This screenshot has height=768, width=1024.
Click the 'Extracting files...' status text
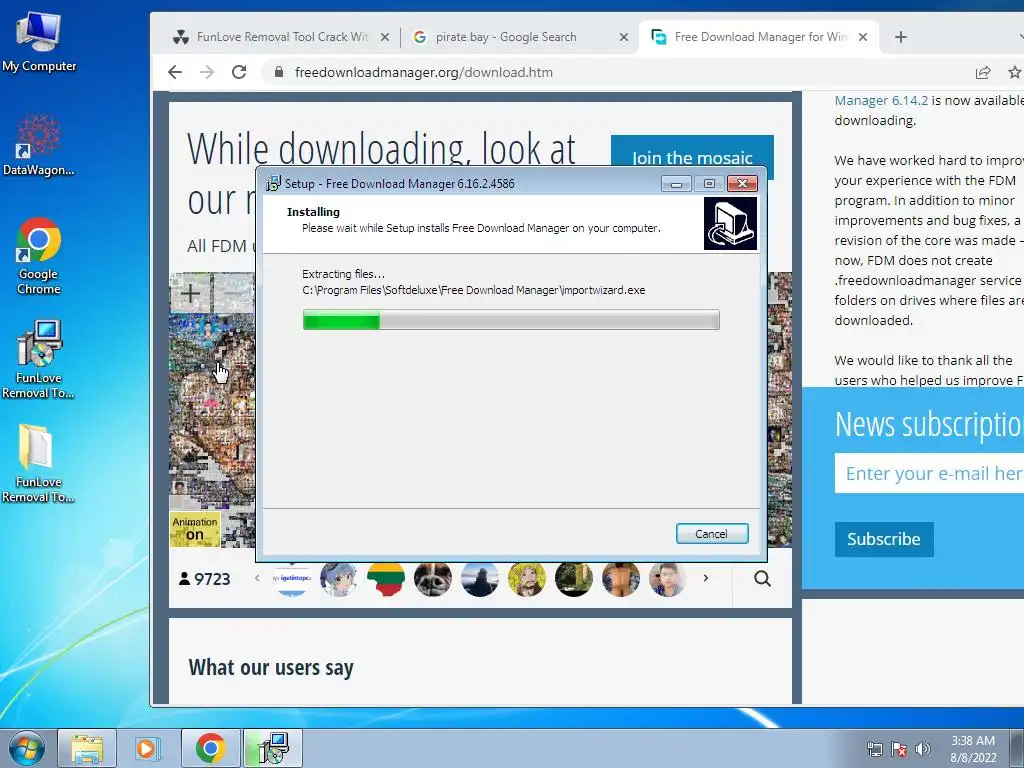point(344,274)
